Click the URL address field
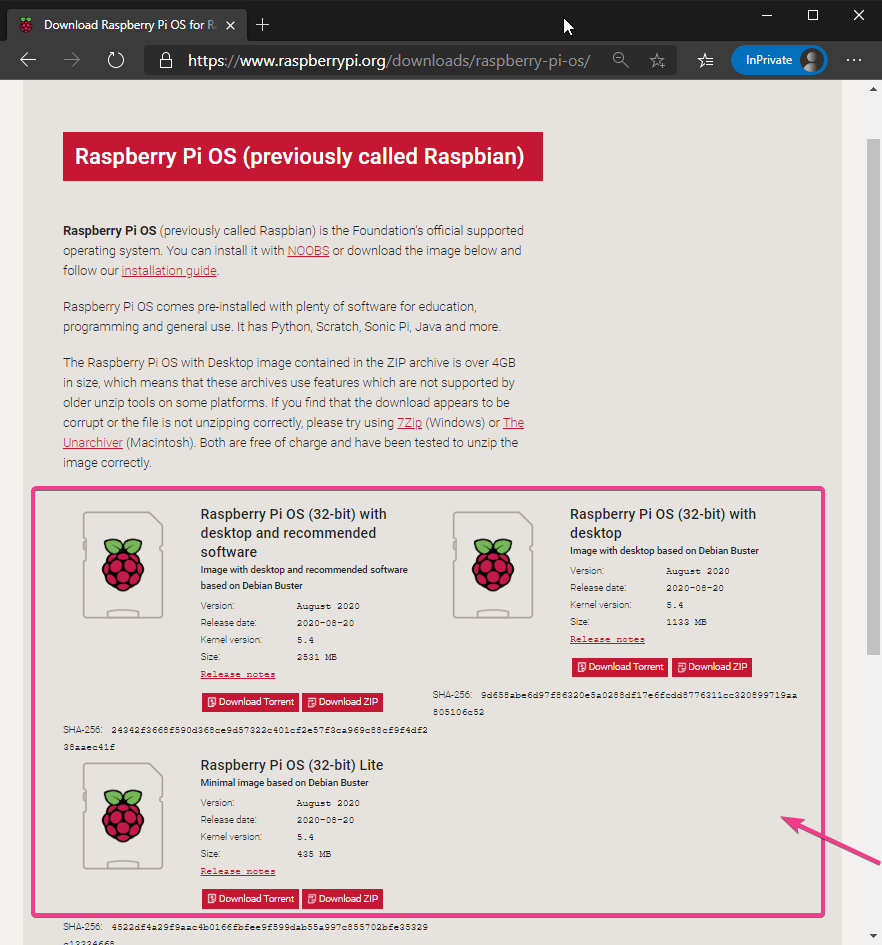 pyautogui.click(x=389, y=61)
